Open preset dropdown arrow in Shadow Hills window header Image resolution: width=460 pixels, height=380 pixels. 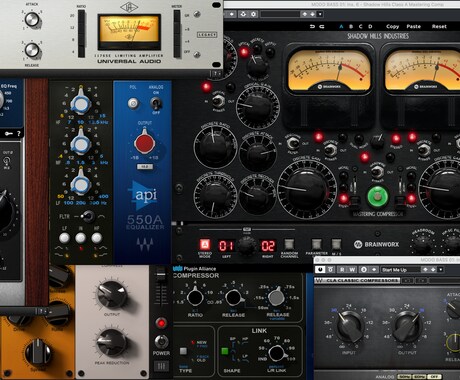click(320, 14)
